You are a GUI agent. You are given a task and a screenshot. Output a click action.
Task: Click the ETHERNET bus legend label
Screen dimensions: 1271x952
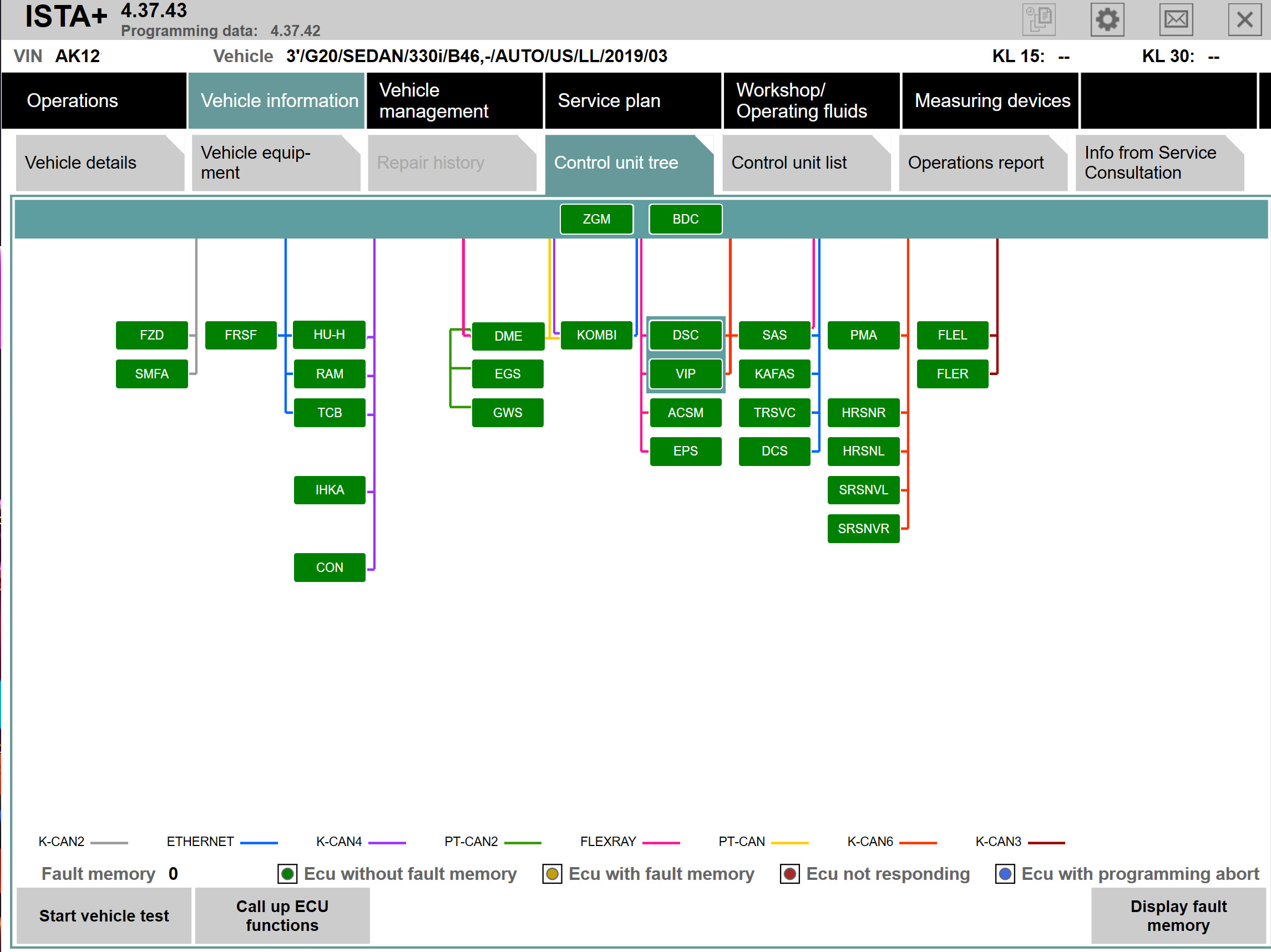pyautogui.click(x=200, y=842)
